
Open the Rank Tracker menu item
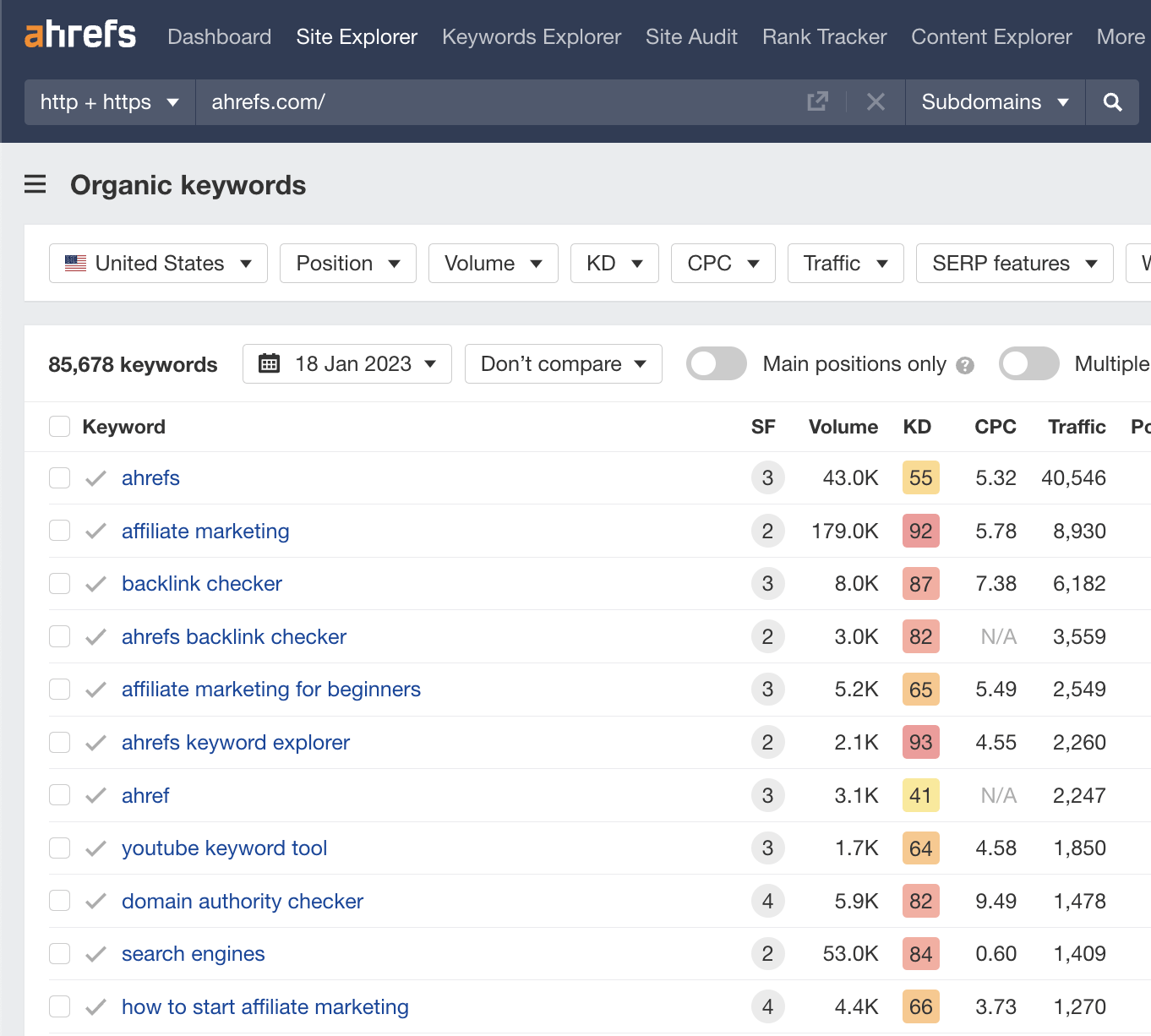point(824,36)
